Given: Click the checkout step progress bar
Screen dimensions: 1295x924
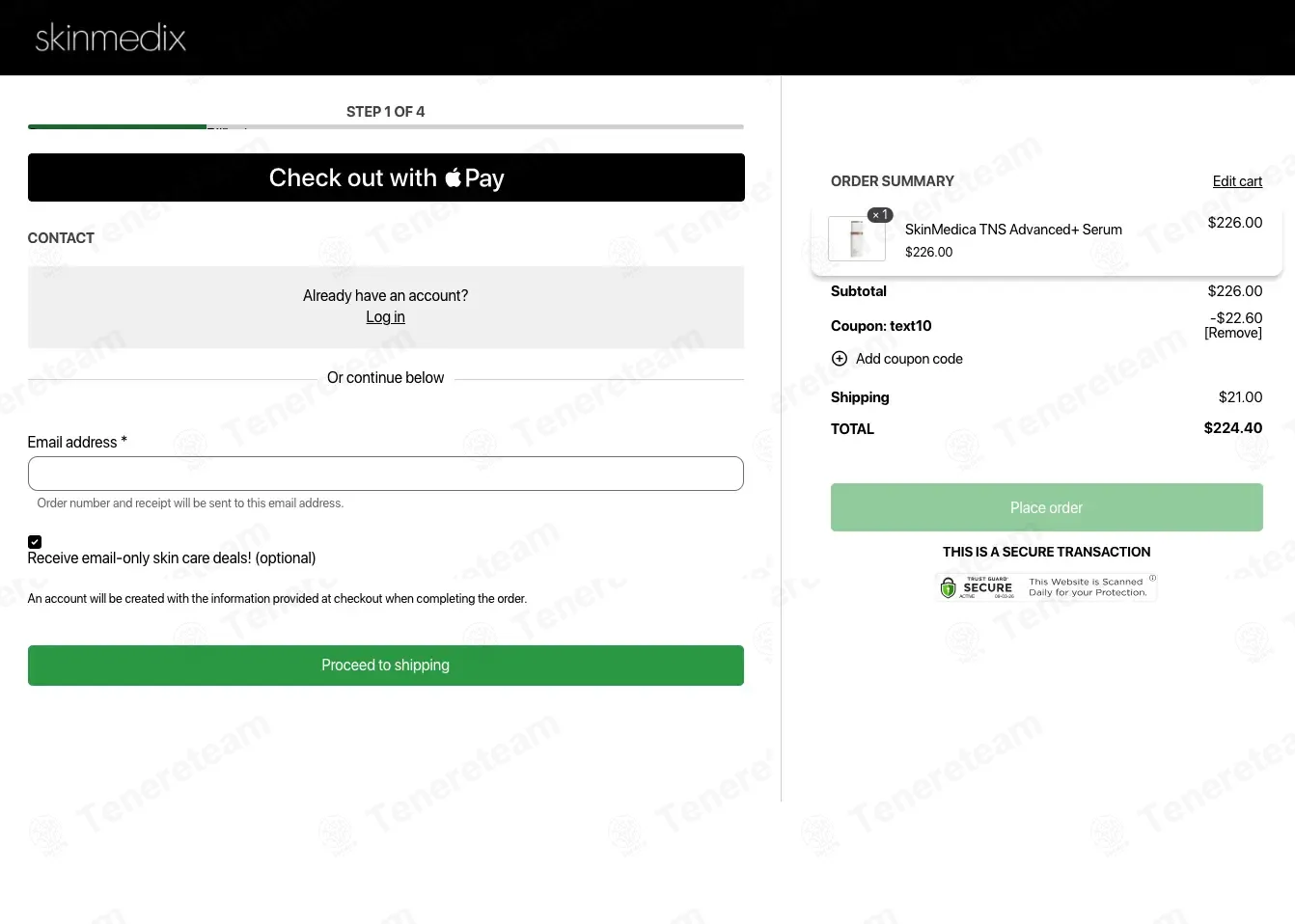Looking at the screenshot, I should tap(386, 126).
